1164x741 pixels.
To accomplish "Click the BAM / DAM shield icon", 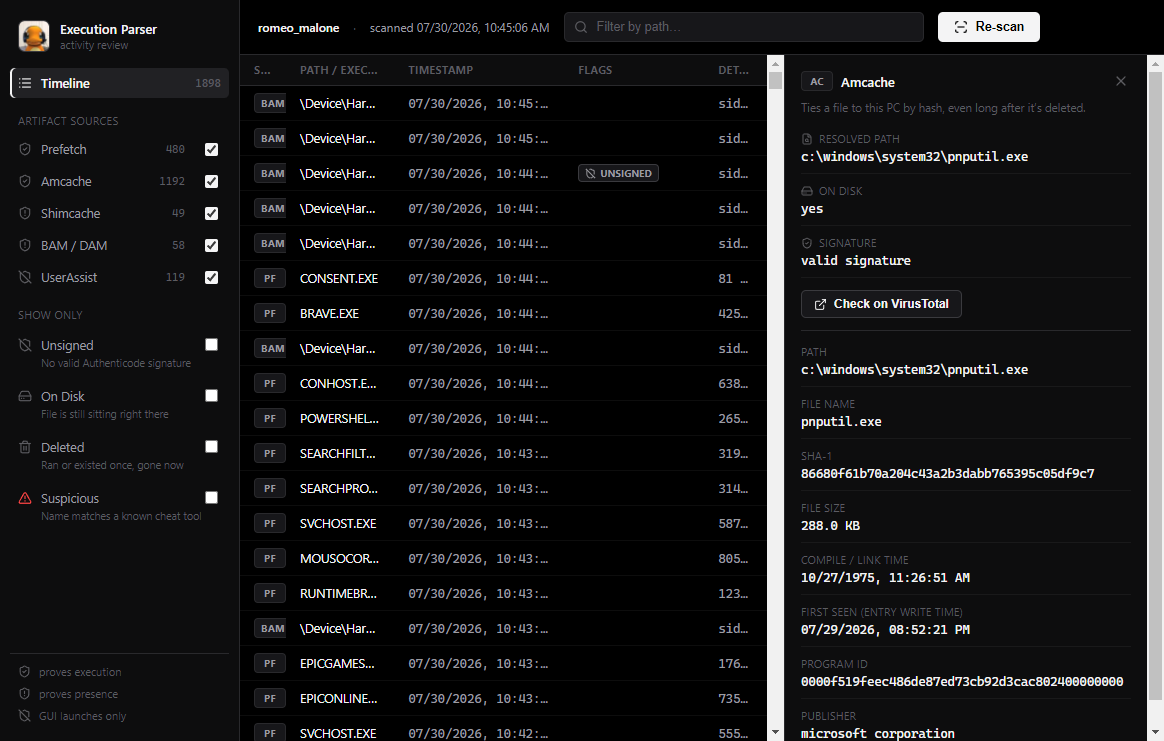I will point(25,245).
